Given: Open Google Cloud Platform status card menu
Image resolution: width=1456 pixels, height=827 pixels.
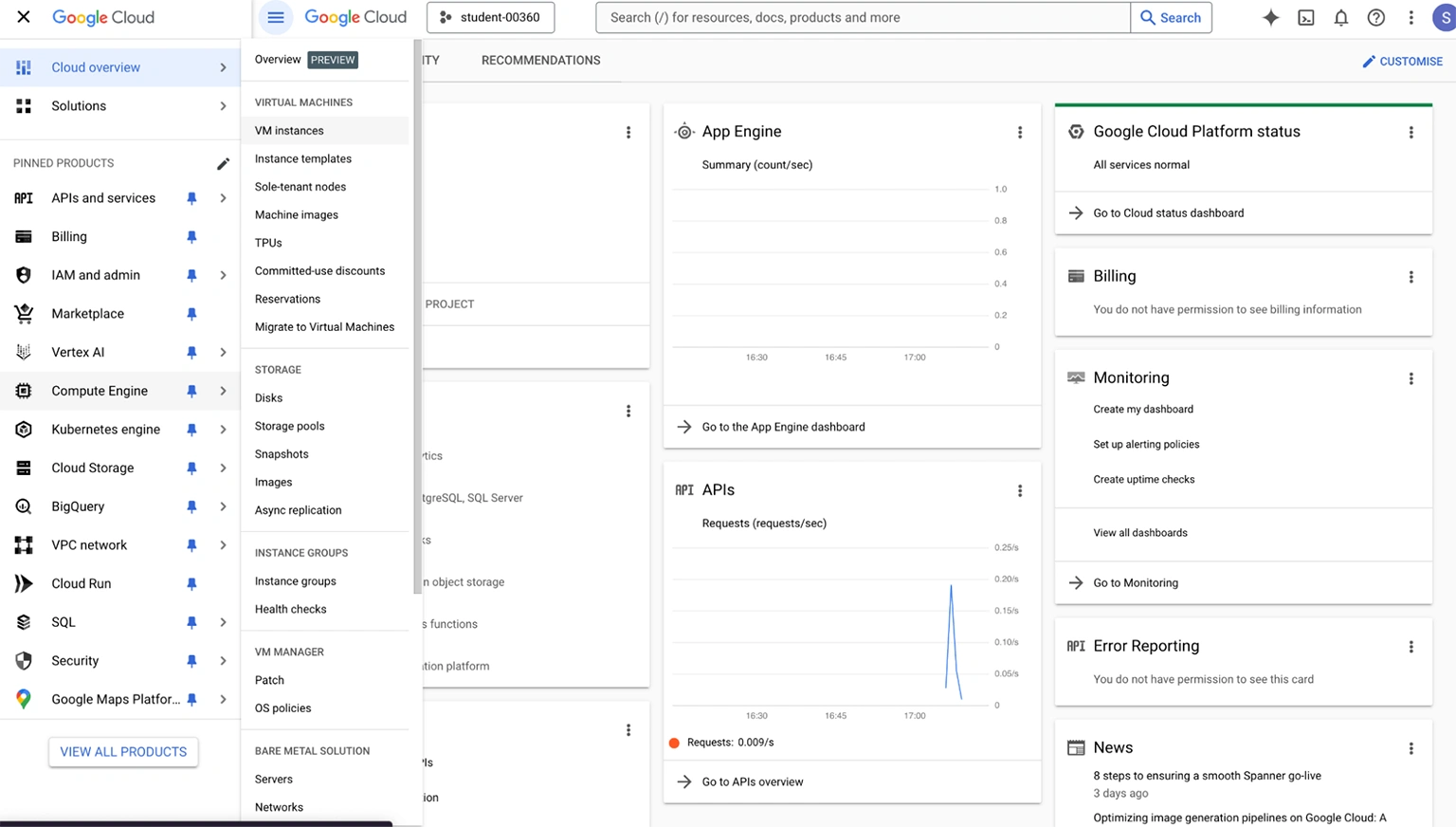Looking at the screenshot, I should 1411,133.
